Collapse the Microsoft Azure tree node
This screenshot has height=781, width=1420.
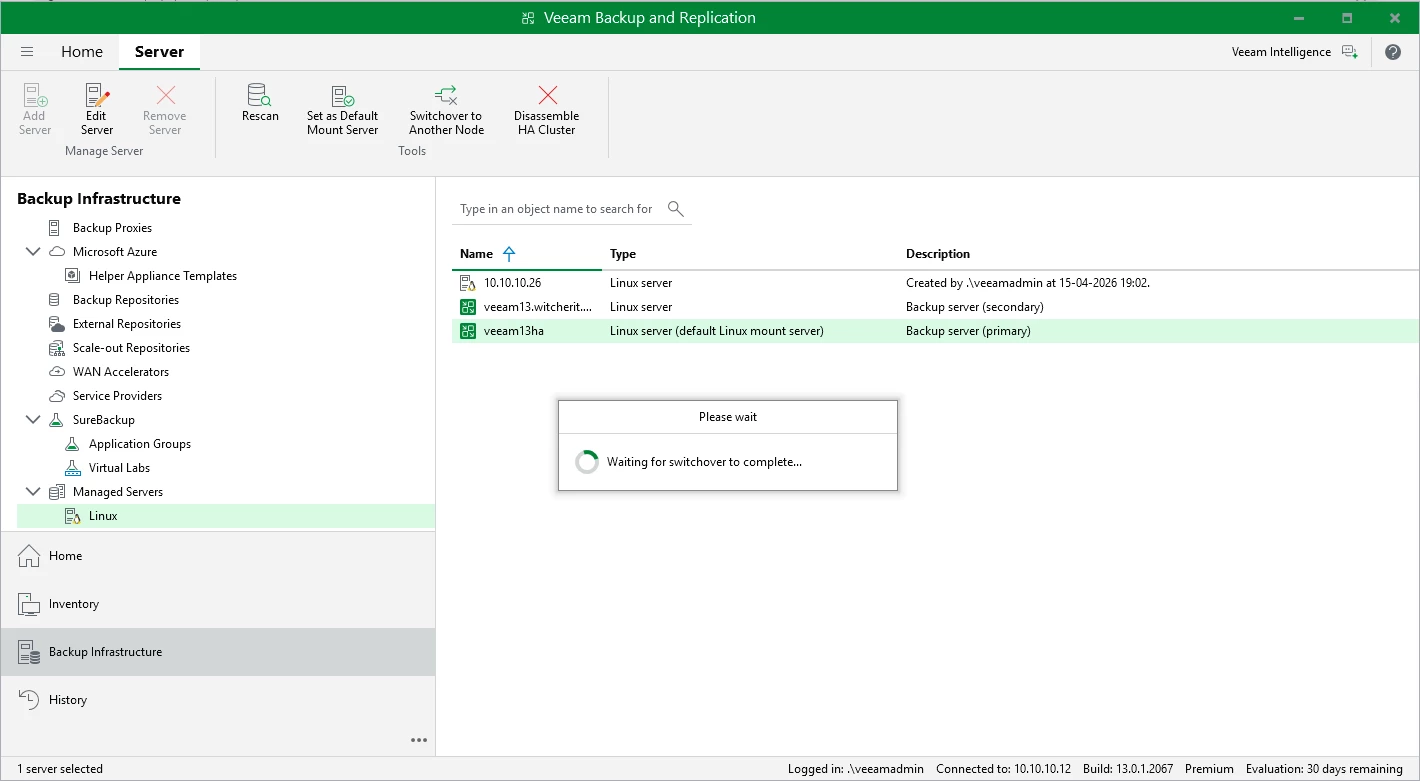(x=33, y=252)
